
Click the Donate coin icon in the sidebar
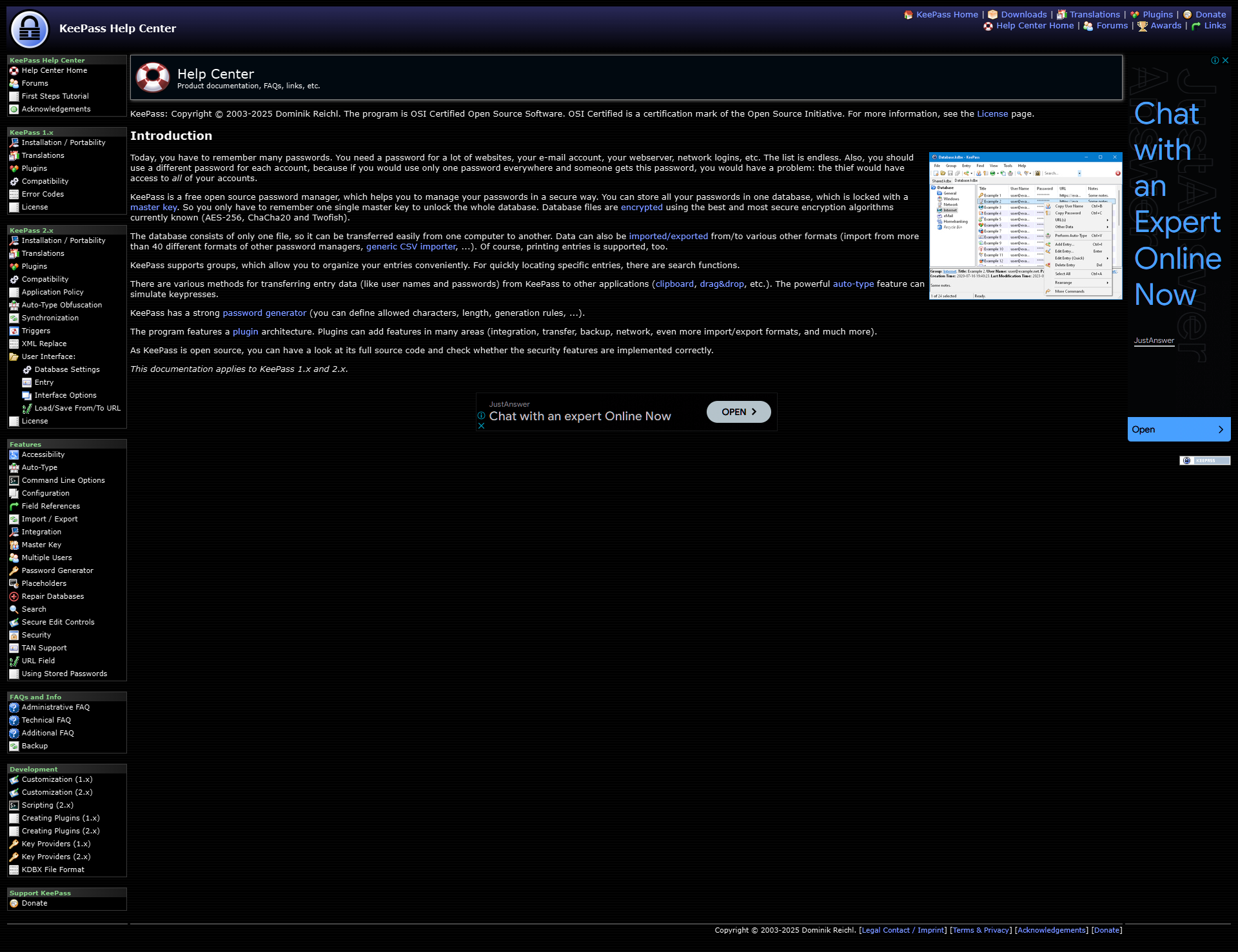coord(14,904)
